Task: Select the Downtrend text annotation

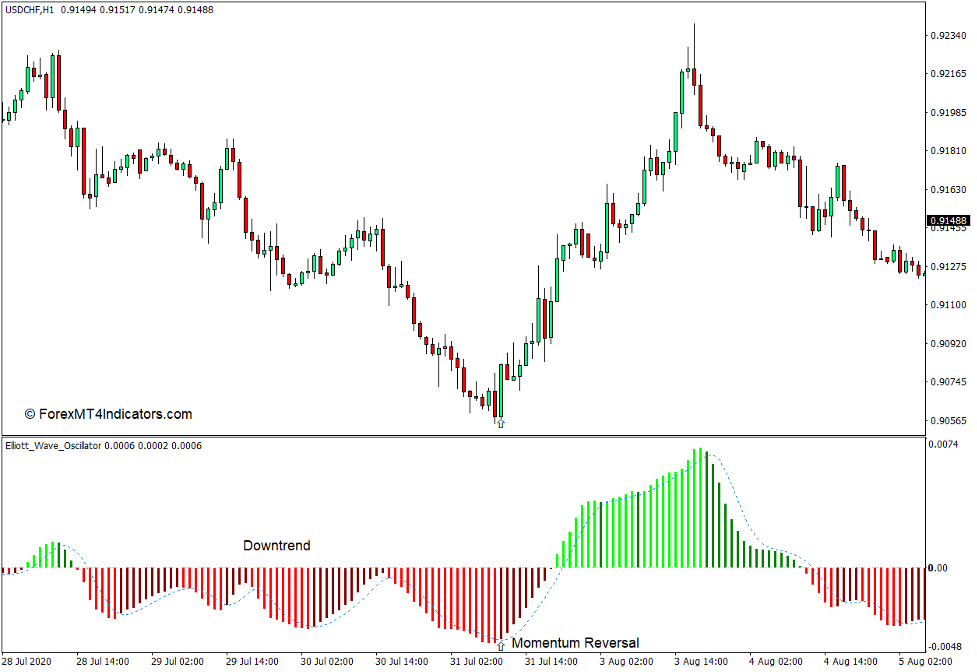Action: [x=276, y=546]
